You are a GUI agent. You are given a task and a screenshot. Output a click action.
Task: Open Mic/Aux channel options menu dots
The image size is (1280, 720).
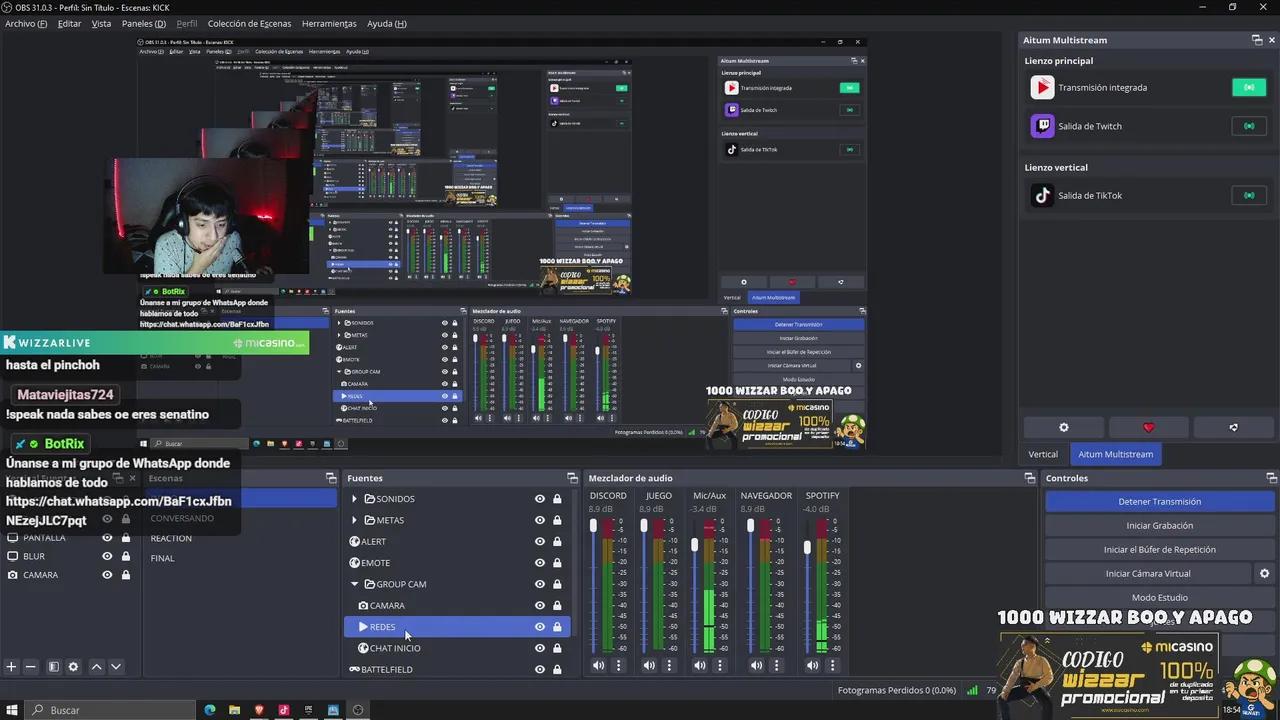(720, 665)
